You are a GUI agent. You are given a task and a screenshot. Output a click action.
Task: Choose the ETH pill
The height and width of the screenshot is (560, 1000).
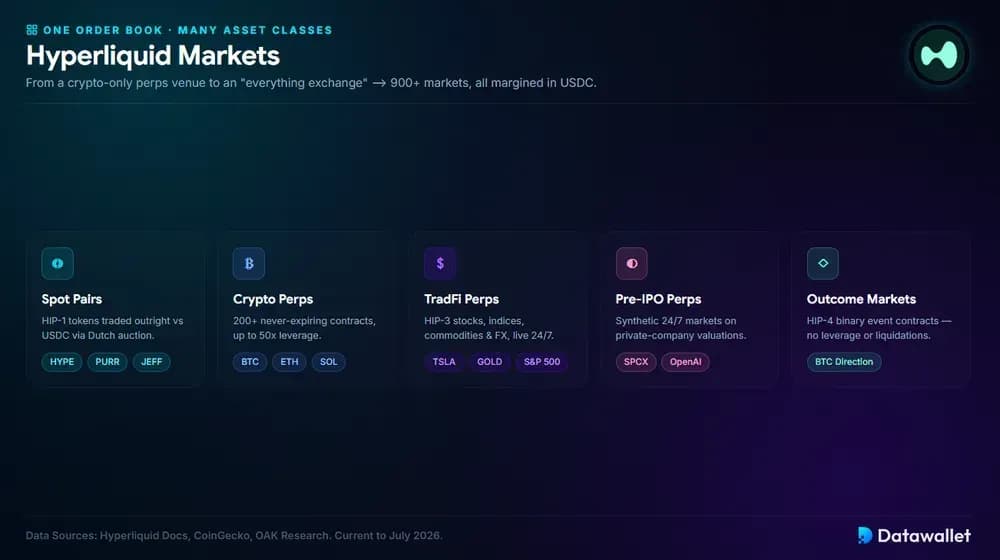(x=290, y=362)
